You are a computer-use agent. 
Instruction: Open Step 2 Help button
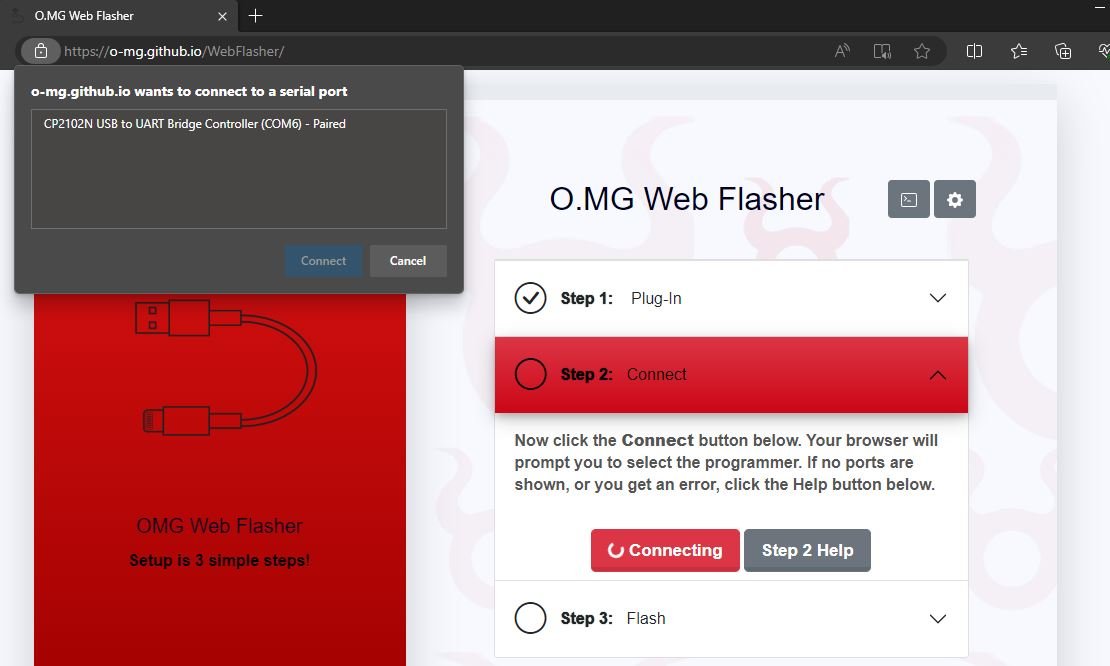click(807, 550)
